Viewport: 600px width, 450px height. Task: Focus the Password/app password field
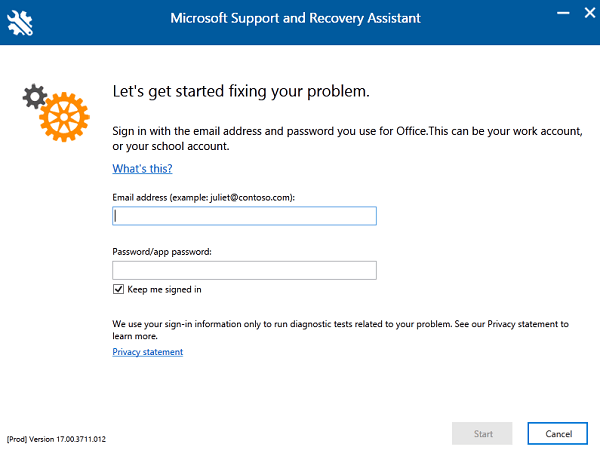[245, 271]
